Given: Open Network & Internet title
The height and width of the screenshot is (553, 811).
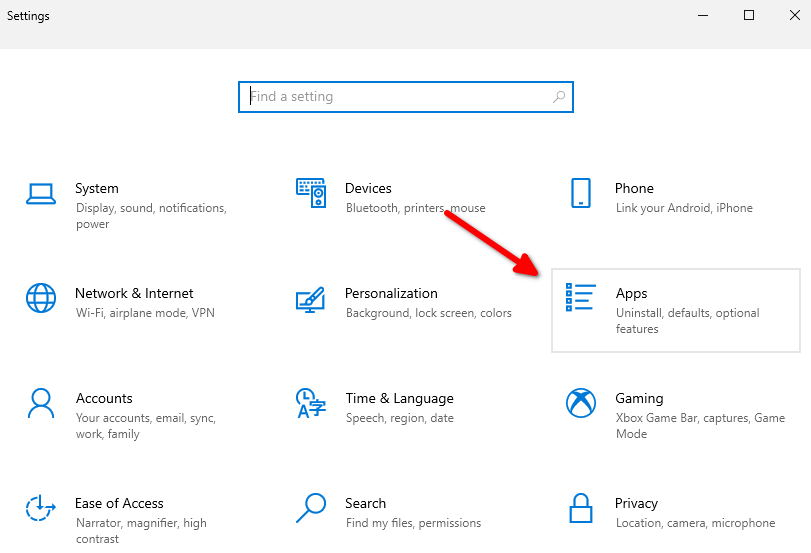Looking at the screenshot, I should pyautogui.click(x=134, y=293).
